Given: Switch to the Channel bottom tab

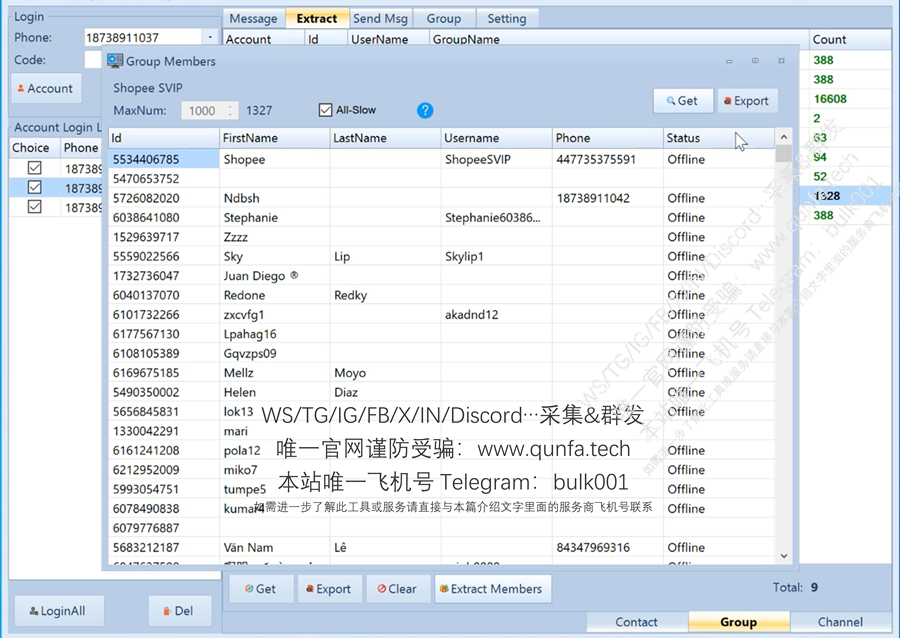Looking at the screenshot, I should pyautogui.click(x=840, y=622).
